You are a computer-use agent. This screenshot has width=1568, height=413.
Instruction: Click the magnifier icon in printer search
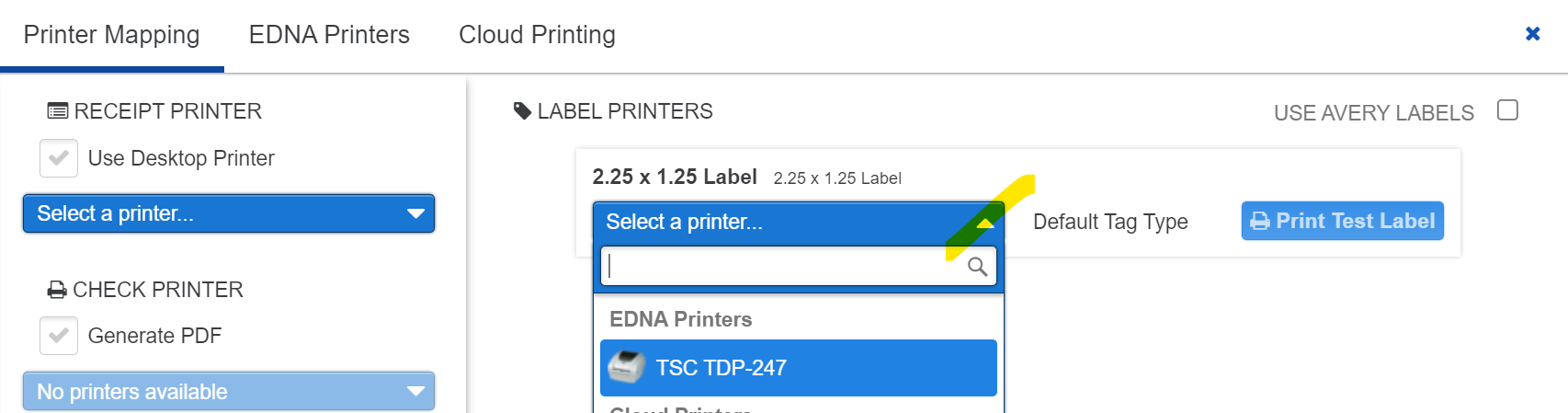(977, 267)
